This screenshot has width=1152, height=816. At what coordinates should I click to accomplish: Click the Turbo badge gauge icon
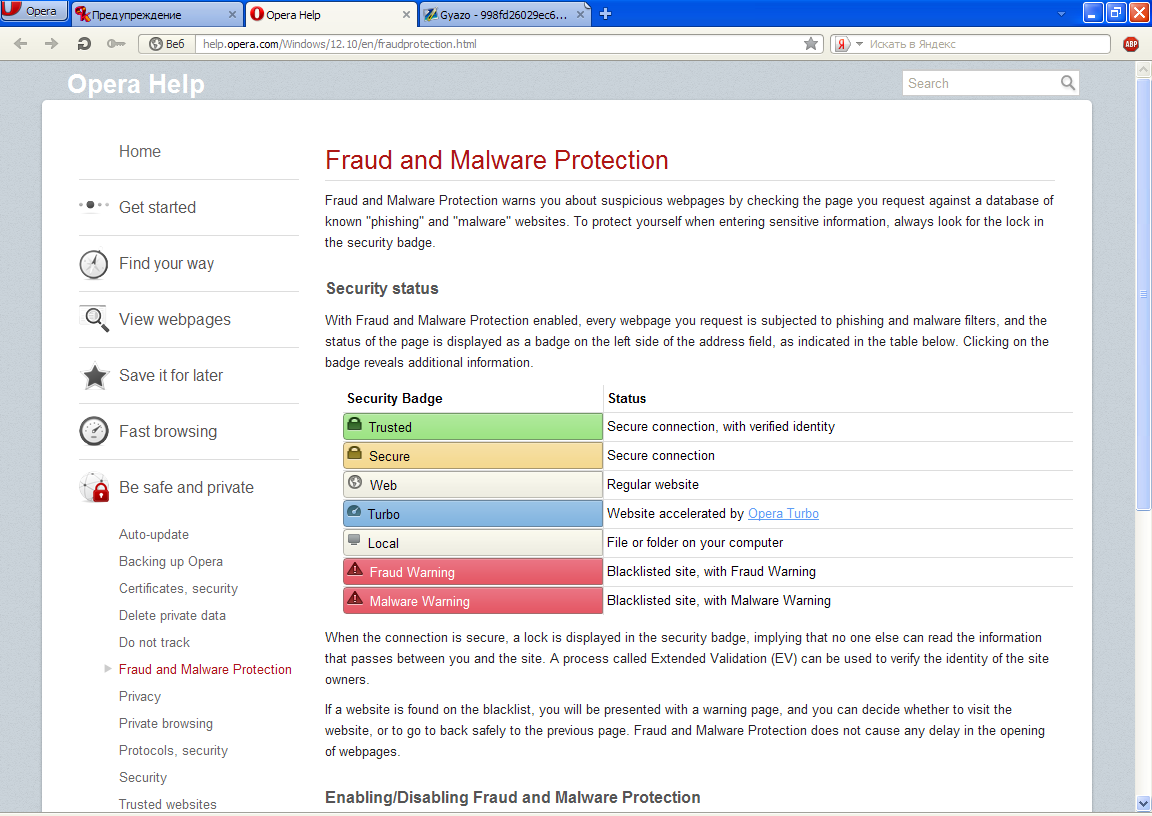tap(354, 511)
